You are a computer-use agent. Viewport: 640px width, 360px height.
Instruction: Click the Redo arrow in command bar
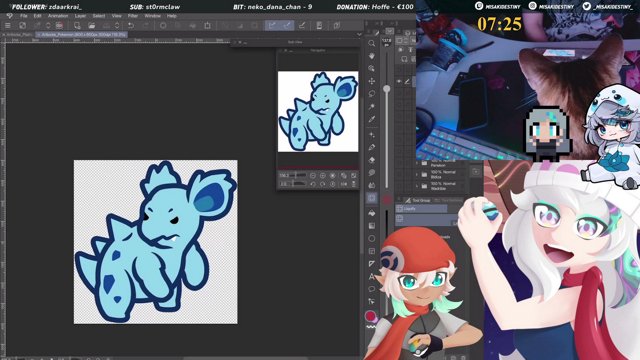coord(146,25)
